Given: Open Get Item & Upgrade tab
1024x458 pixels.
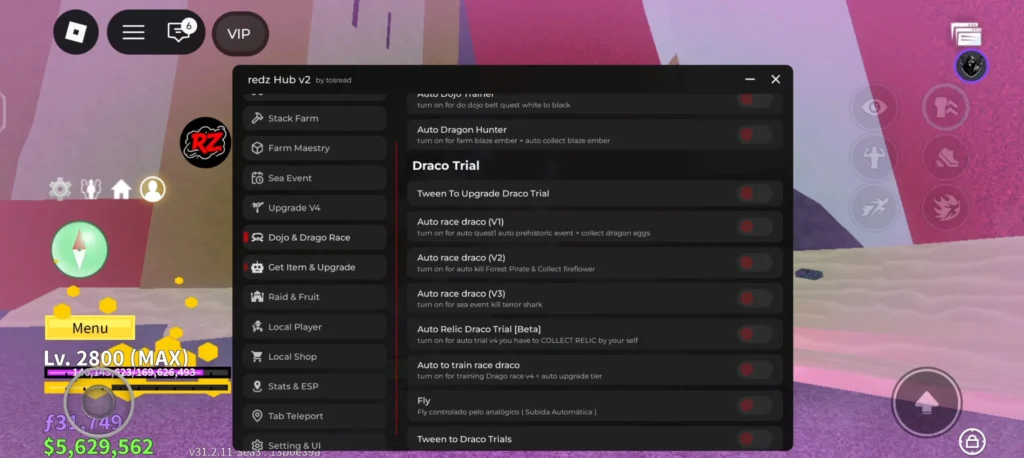Looking at the screenshot, I should point(315,267).
